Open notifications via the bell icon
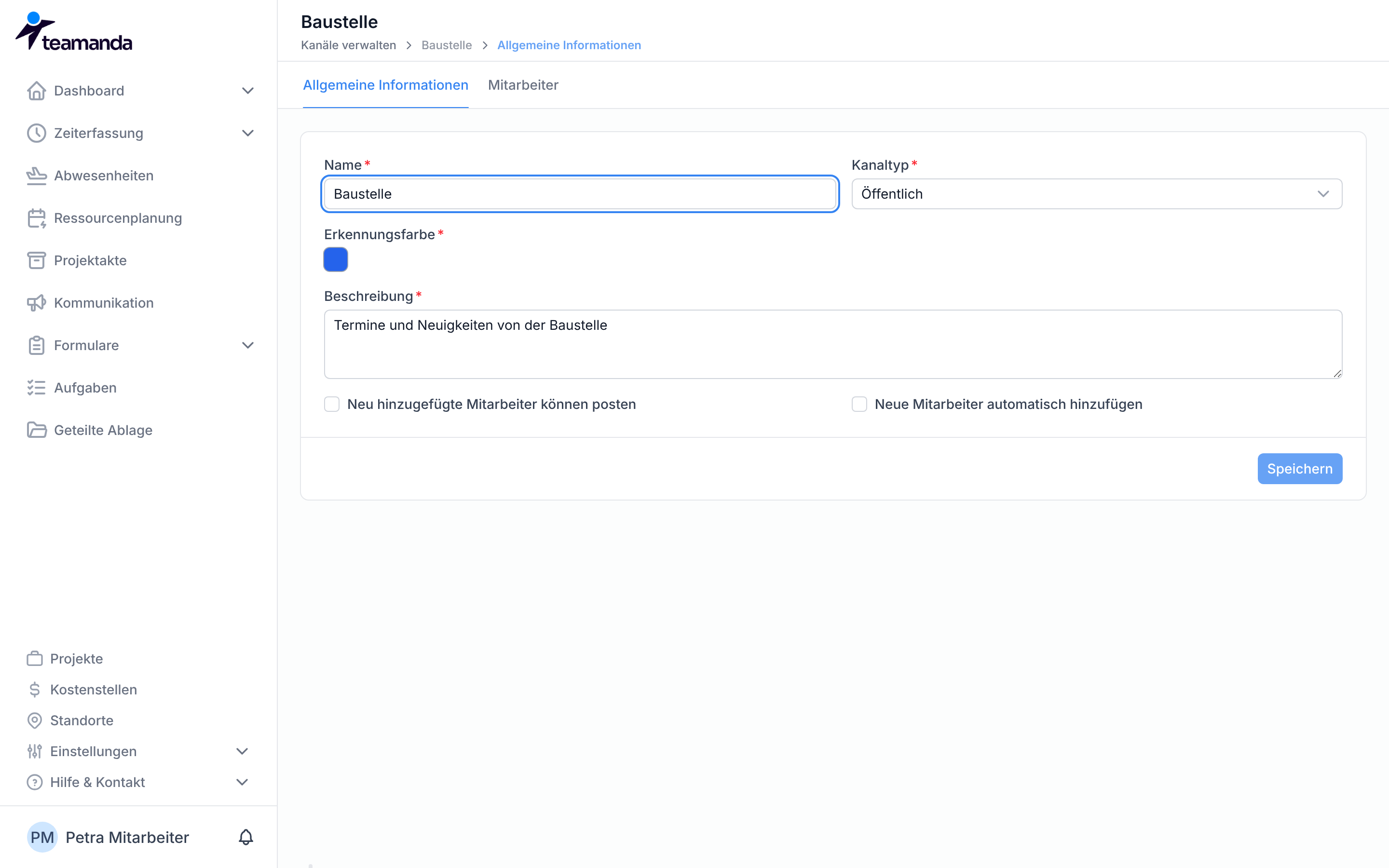The width and height of the screenshot is (1389, 868). (245, 837)
